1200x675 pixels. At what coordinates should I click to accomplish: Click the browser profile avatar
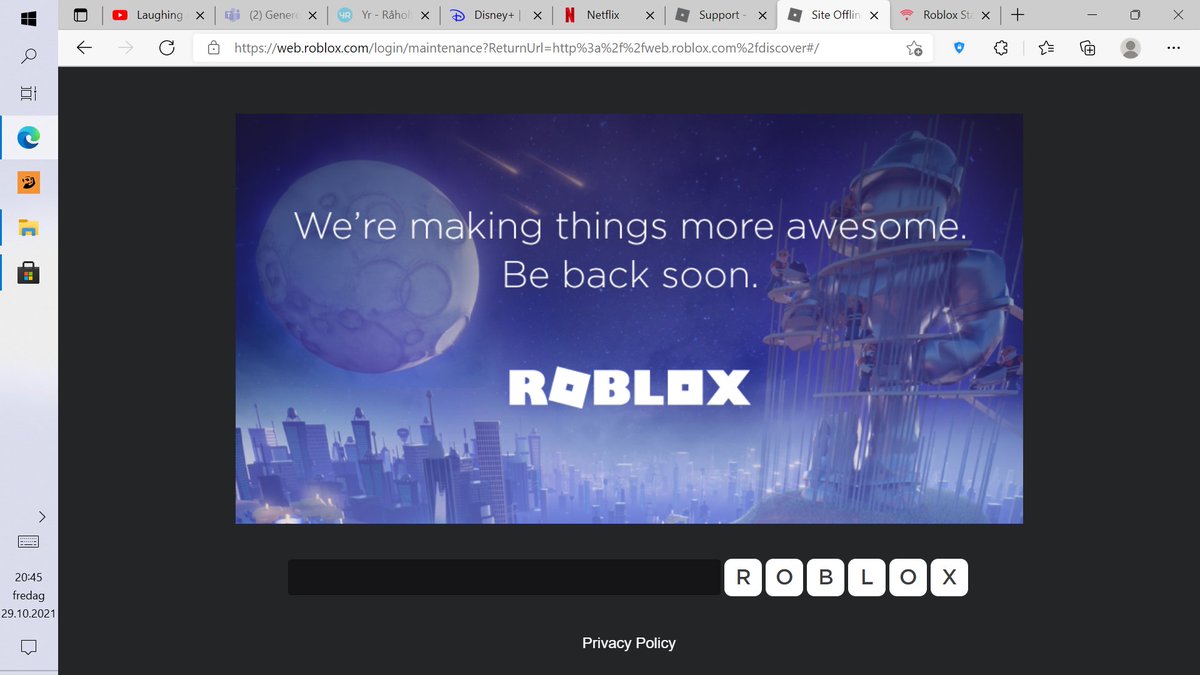click(1130, 47)
